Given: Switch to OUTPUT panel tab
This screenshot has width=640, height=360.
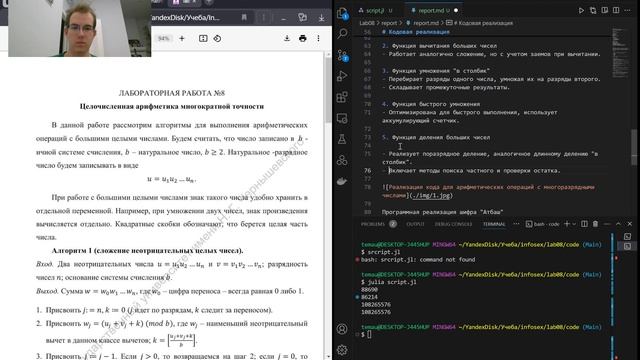Looking at the screenshot, I should coord(415,224).
